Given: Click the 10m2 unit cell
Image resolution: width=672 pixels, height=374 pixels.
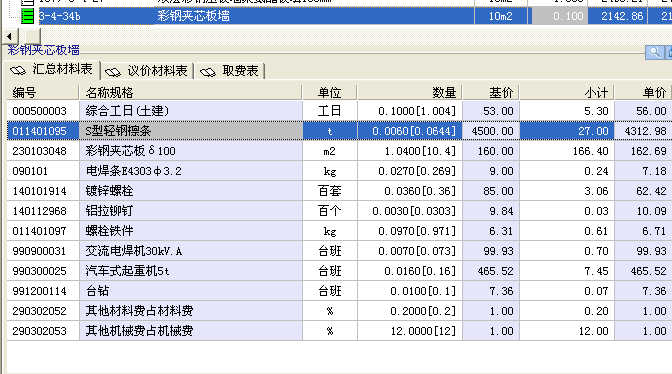Looking at the screenshot, I should point(501,16).
